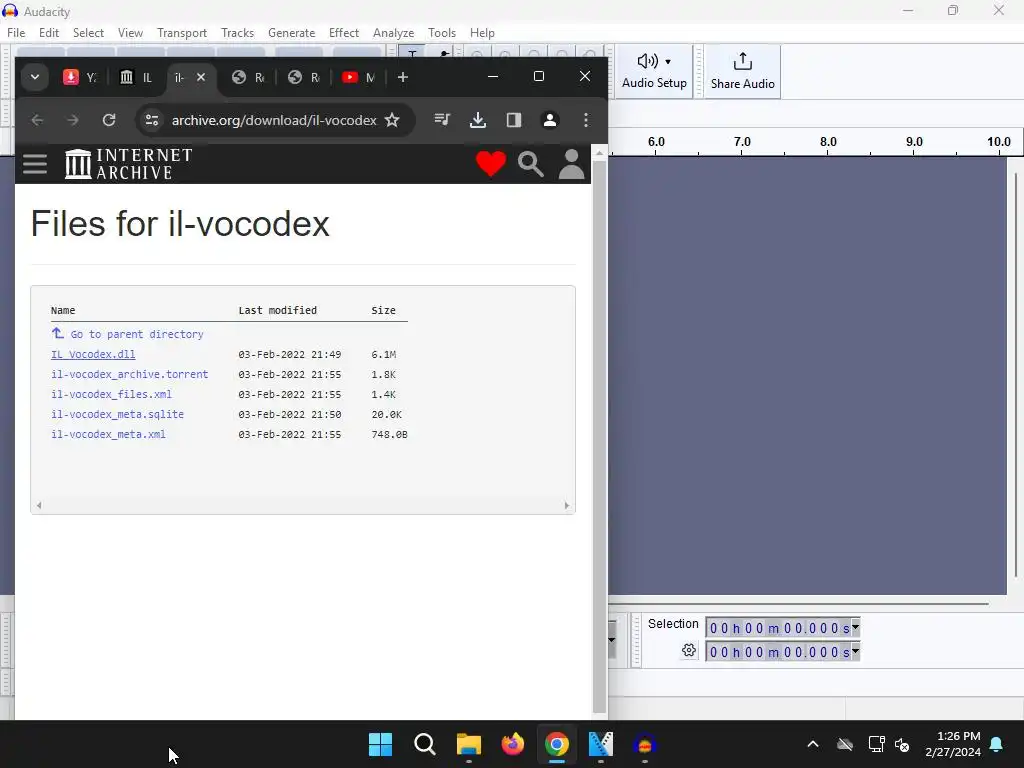The width and height of the screenshot is (1024, 768).
Task: Switch to the YouTube tab
Action: coord(359,77)
